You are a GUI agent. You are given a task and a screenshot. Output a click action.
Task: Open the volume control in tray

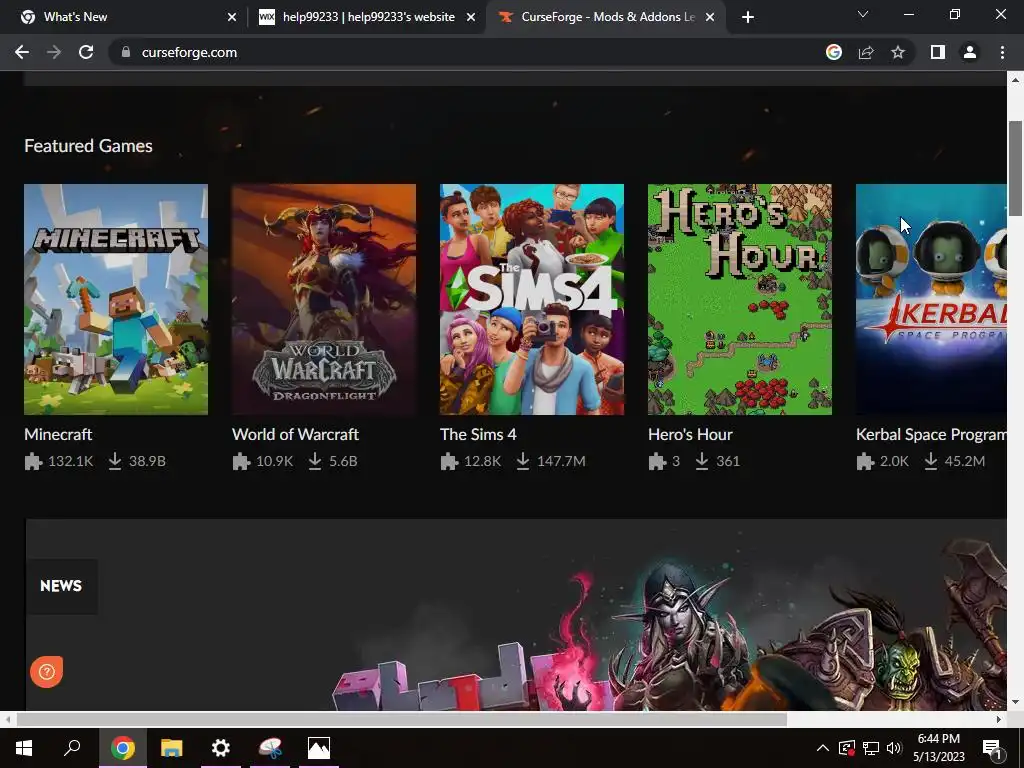[x=894, y=748]
